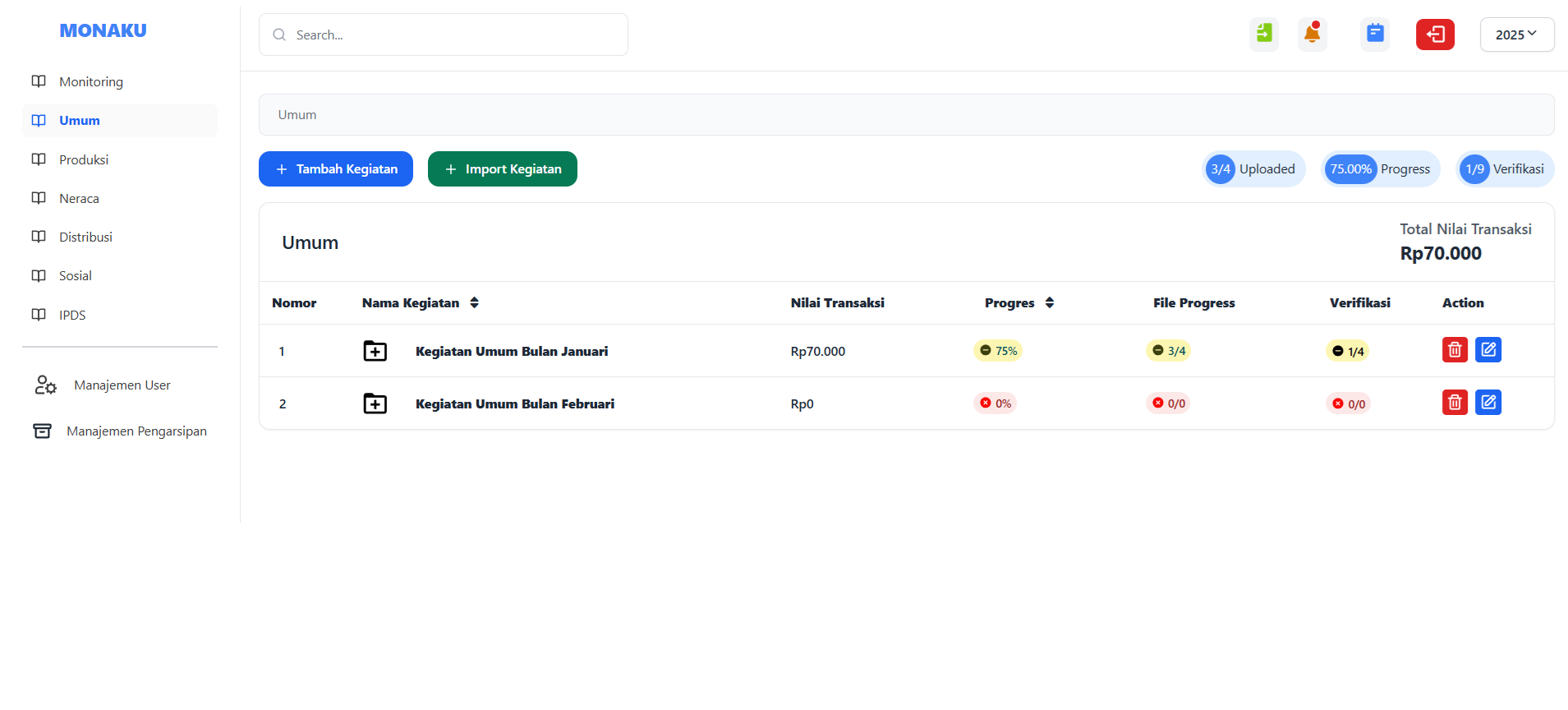Edit Kegiatan Umum Bulan Februari with pencil icon

1488,403
